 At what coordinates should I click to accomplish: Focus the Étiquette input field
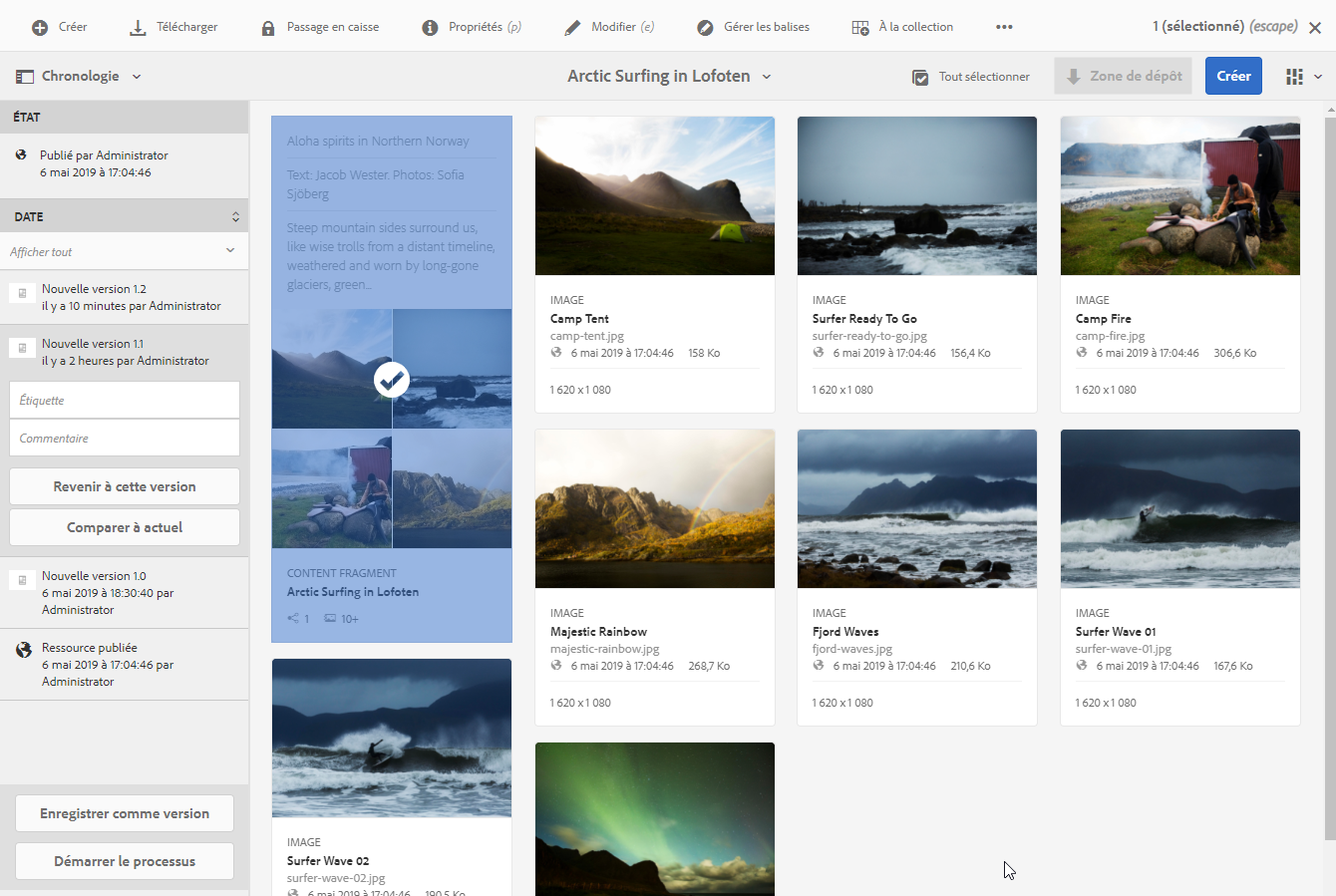(x=125, y=400)
